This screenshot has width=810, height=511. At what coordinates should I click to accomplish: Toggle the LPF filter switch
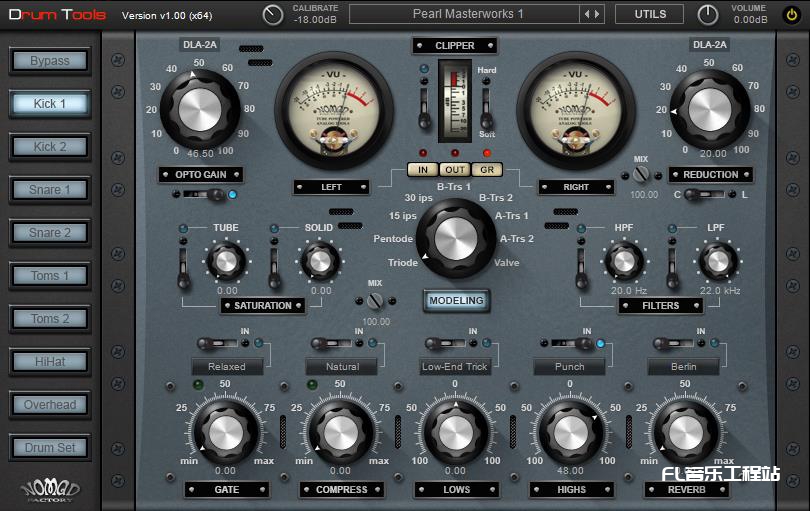[x=672, y=268]
